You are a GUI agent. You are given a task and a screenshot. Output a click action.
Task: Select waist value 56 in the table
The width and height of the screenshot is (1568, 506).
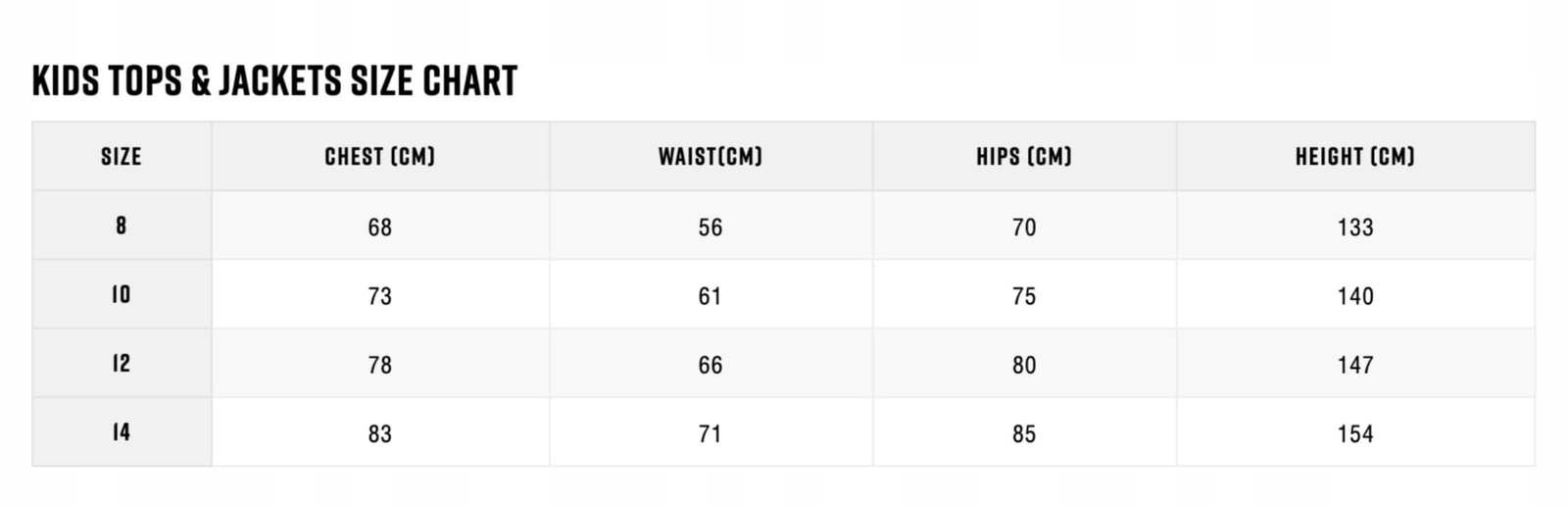(710, 228)
